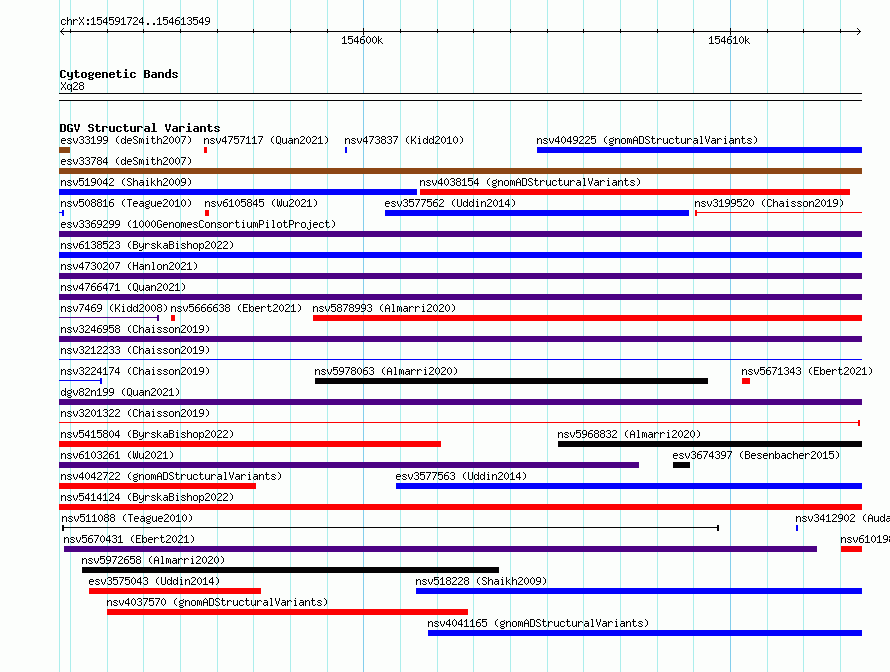890x672 pixels.
Task: Select nsv518228 (Shaikh2009) label
Action: click(481, 581)
